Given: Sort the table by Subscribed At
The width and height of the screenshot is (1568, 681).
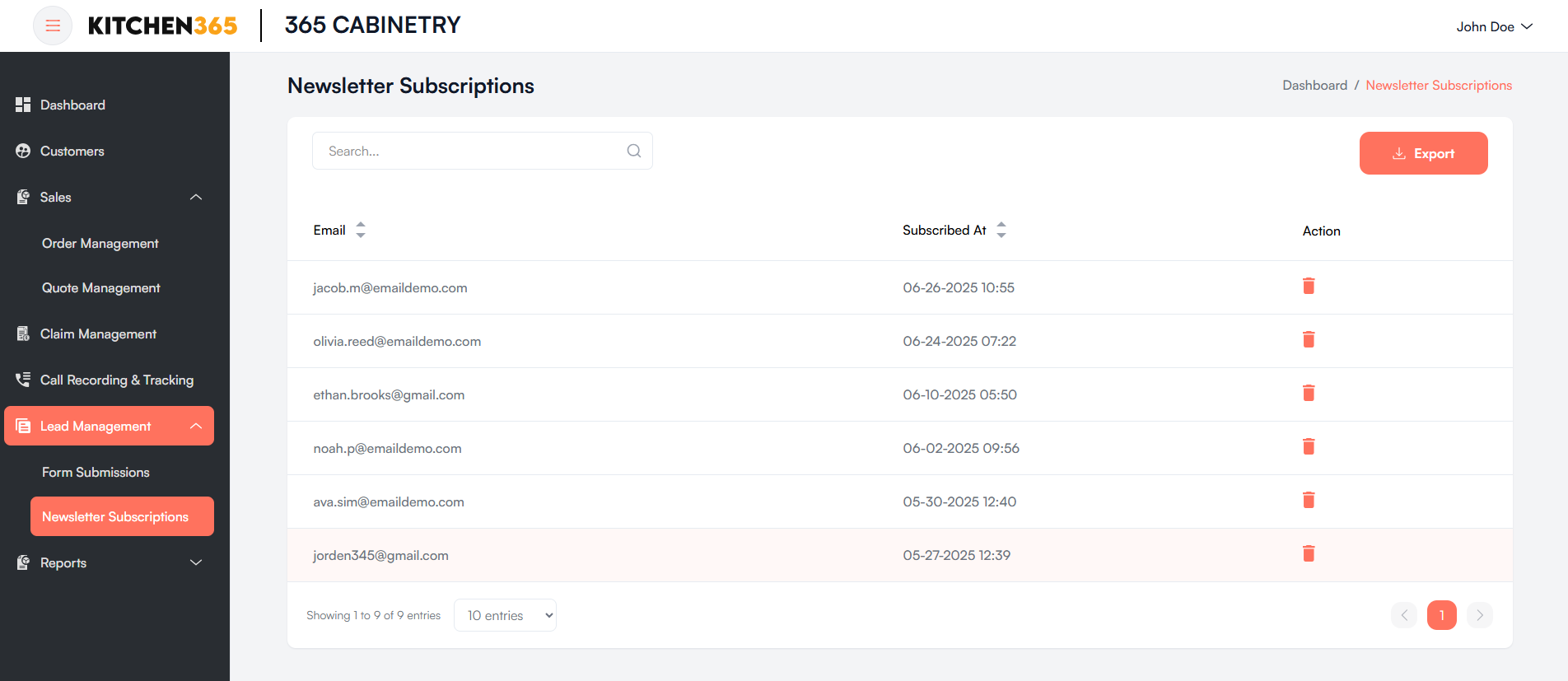Looking at the screenshot, I should pyautogui.click(x=1001, y=230).
